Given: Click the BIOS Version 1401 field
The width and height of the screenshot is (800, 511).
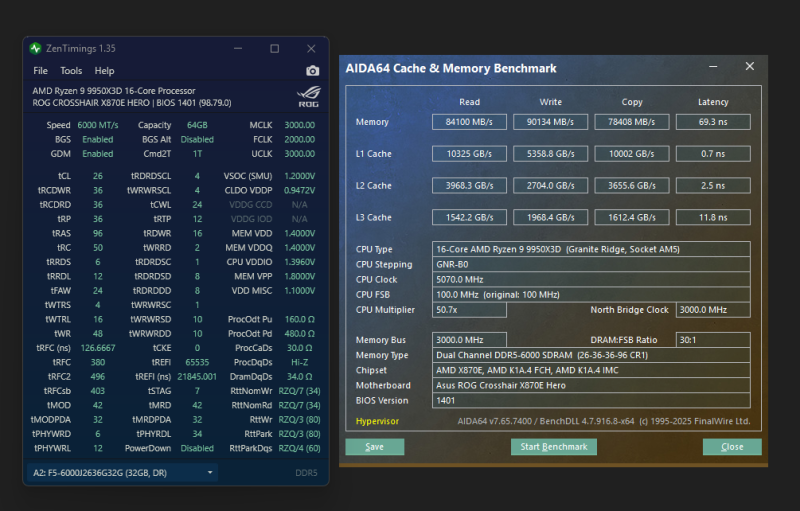Looking at the screenshot, I should [591, 400].
